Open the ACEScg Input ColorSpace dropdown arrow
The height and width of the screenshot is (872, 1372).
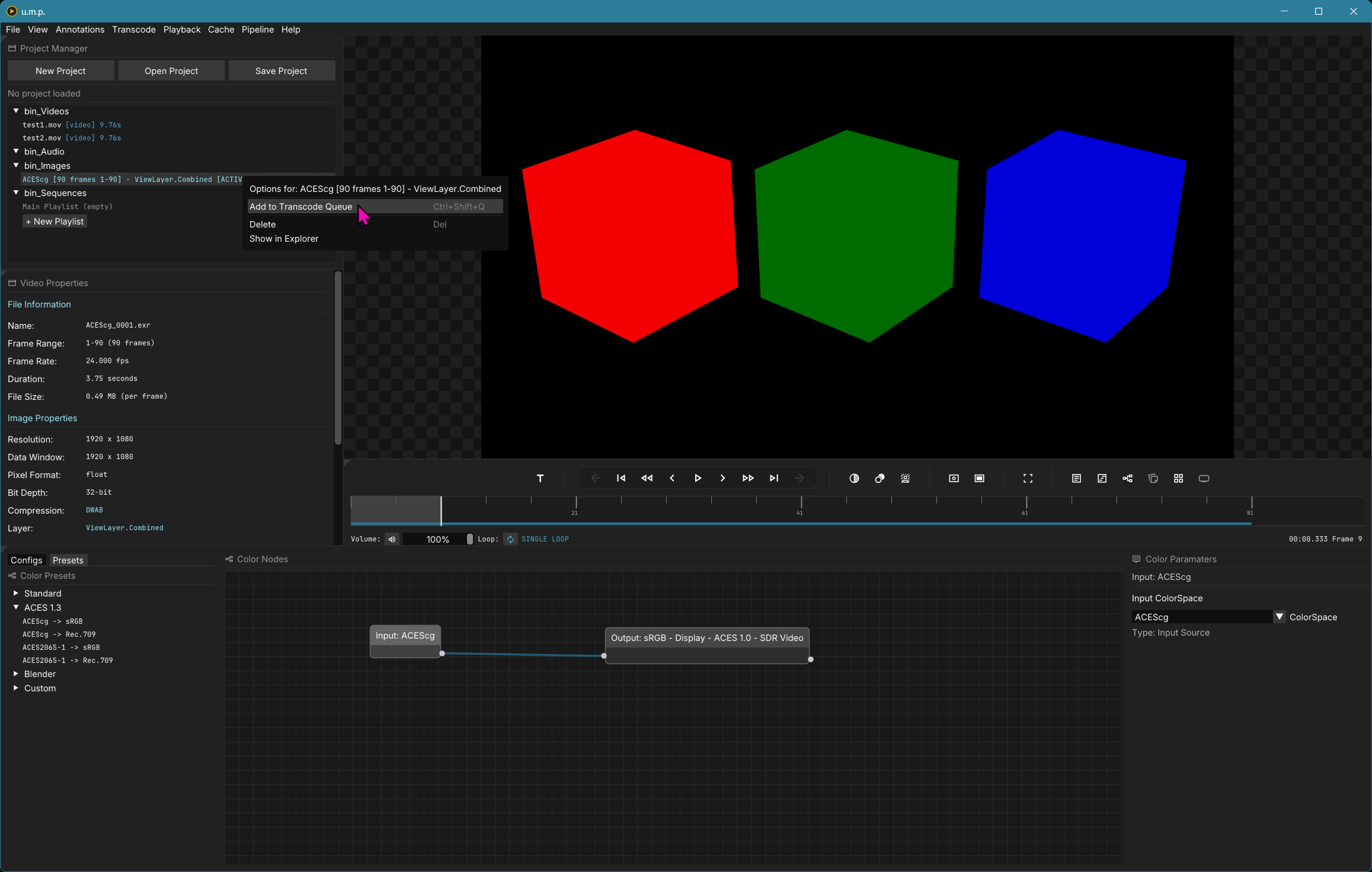click(x=1279, y=617)
